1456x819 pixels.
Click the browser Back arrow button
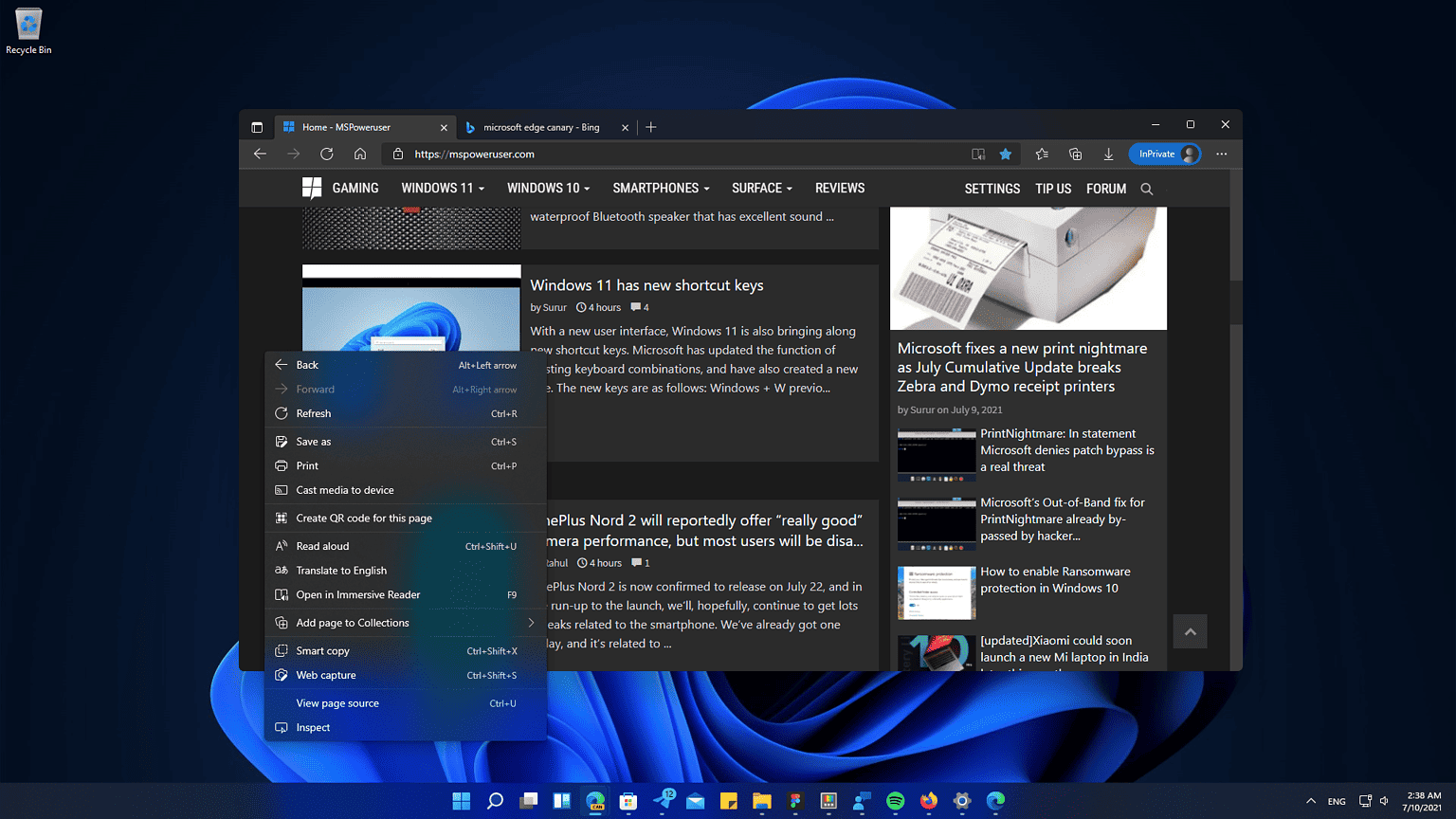click(x=260, y=154)
